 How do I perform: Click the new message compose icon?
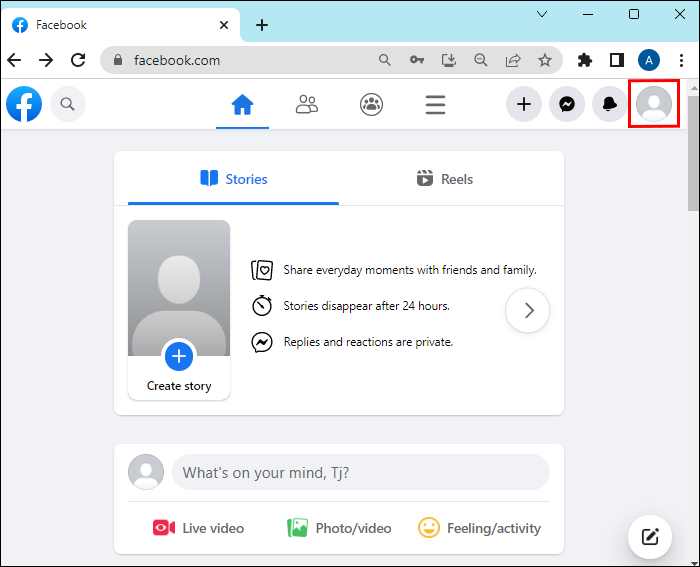[650, 537]
